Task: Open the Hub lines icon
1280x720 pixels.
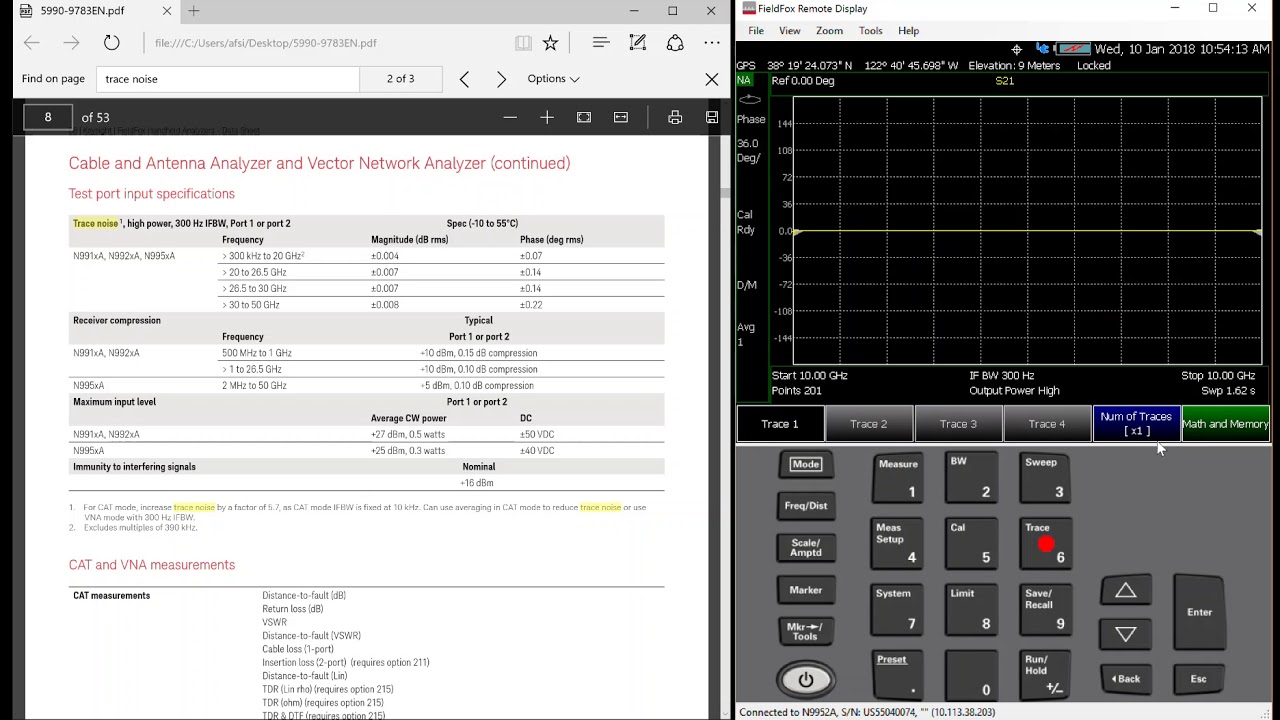Action: 601,43
